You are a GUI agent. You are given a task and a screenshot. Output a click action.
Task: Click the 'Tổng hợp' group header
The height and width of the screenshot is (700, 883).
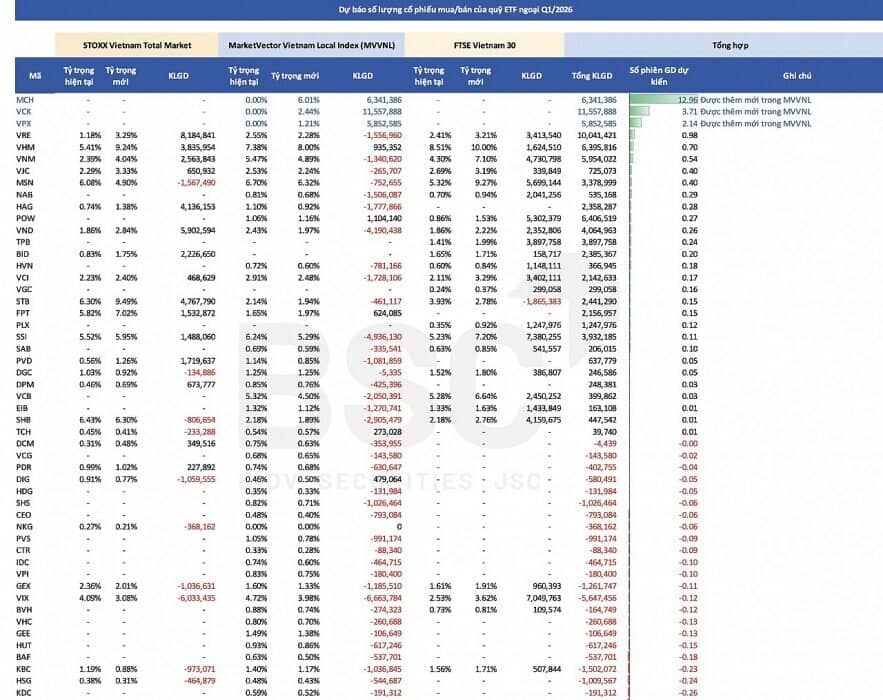click(730, 45)
